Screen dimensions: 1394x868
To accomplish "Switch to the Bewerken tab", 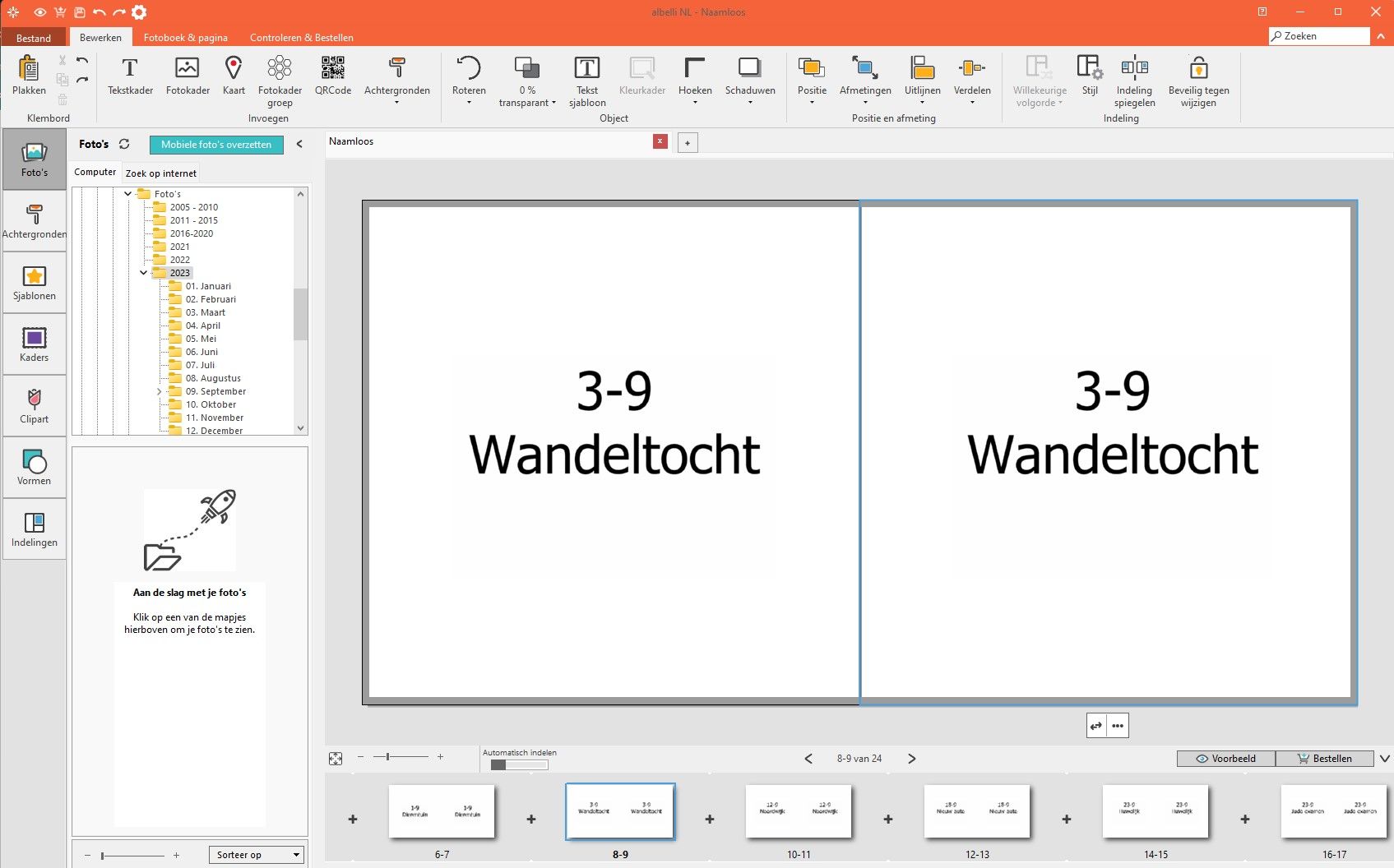I will coord(100,38).
